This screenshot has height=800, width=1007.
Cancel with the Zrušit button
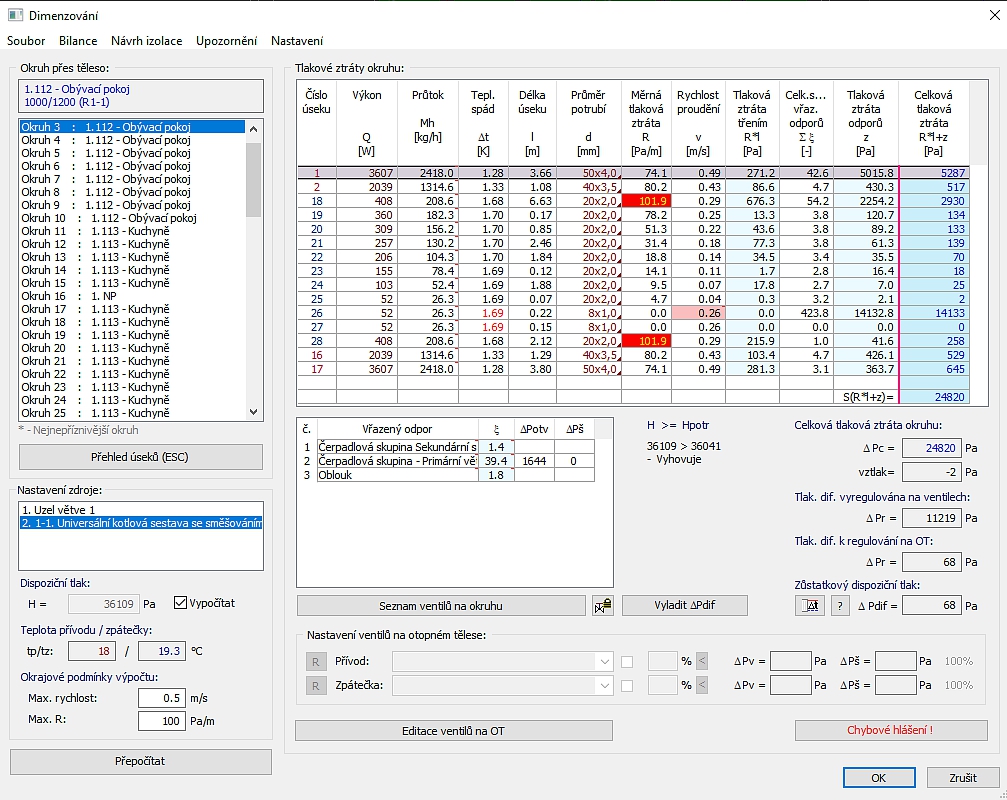[963, 778]
